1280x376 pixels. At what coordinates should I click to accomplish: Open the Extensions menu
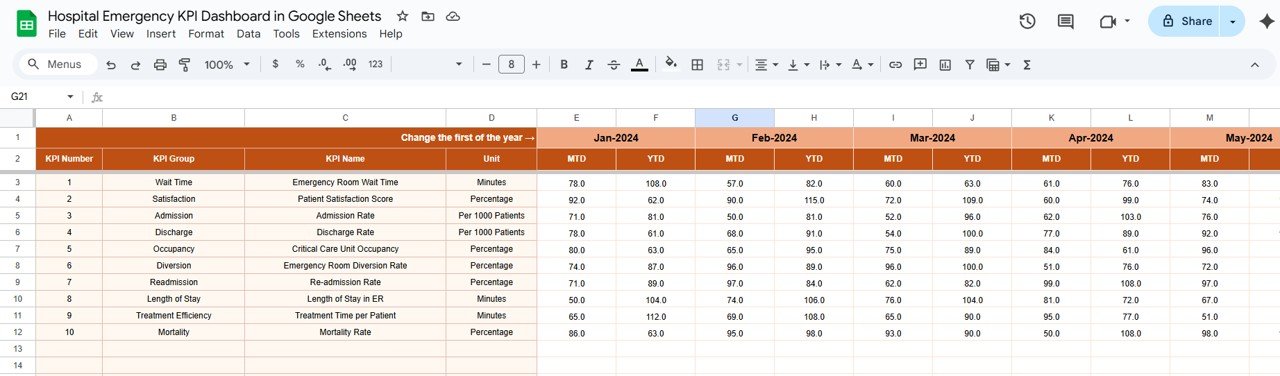[x=339, y=33]
